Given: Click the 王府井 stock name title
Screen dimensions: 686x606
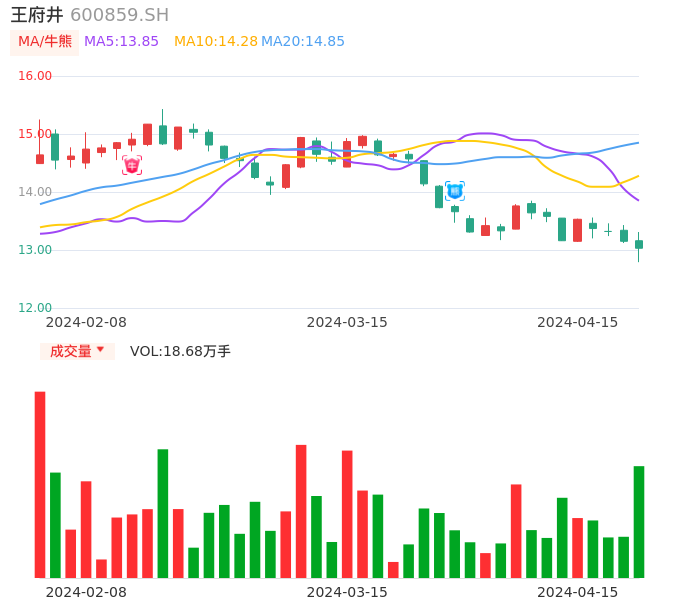Looking at the screenshot, I should coord(37,15).
